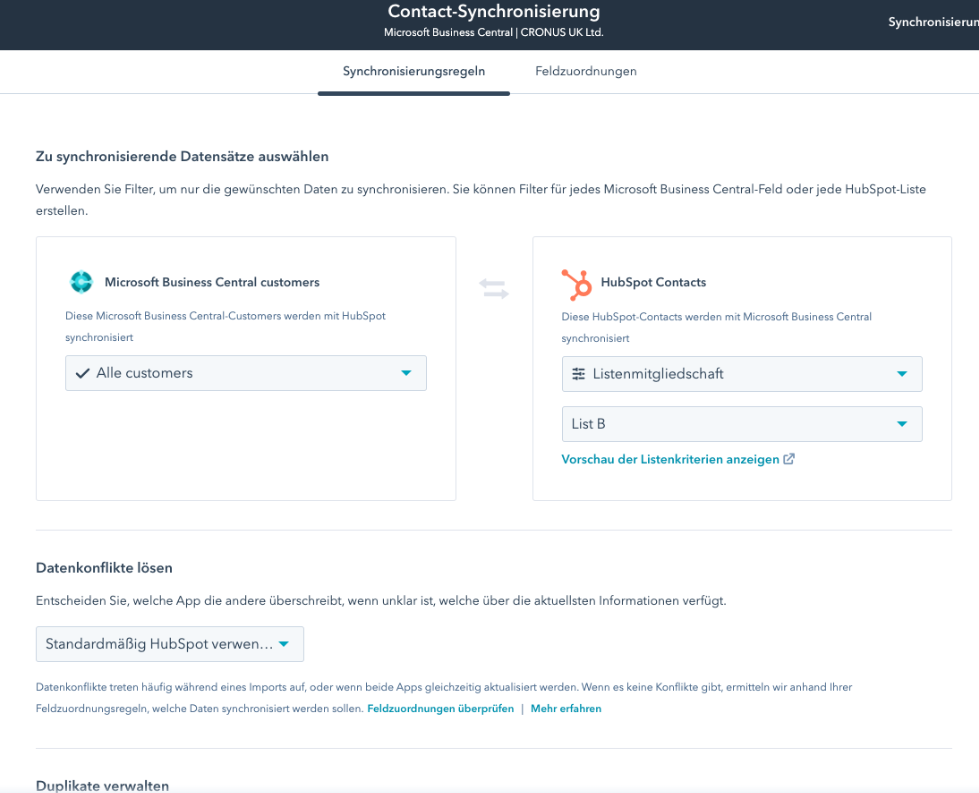Click the Microsoft Business Central logo icon
The height and width of the screenshot is (793, 979).
(81, 282)
